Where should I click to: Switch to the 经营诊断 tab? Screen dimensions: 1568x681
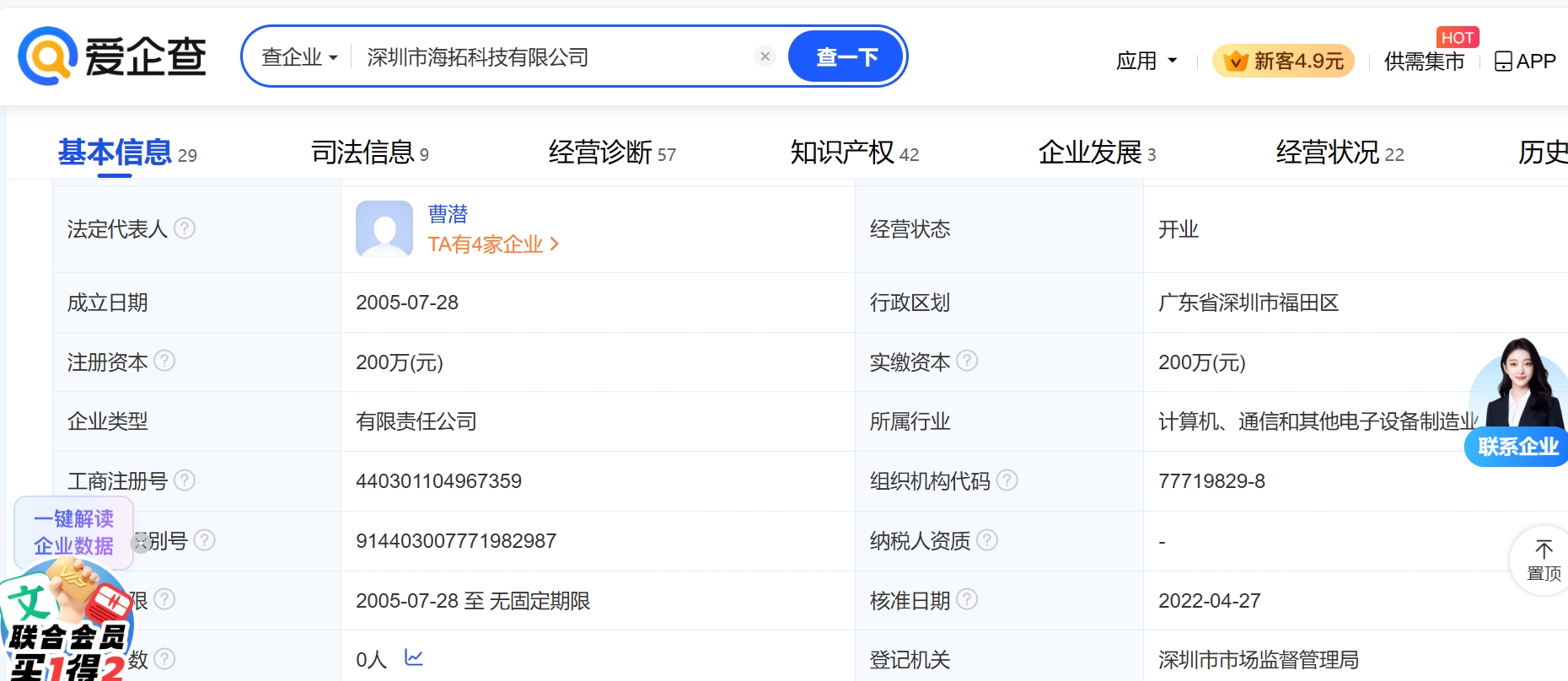(x=612, y=153)
